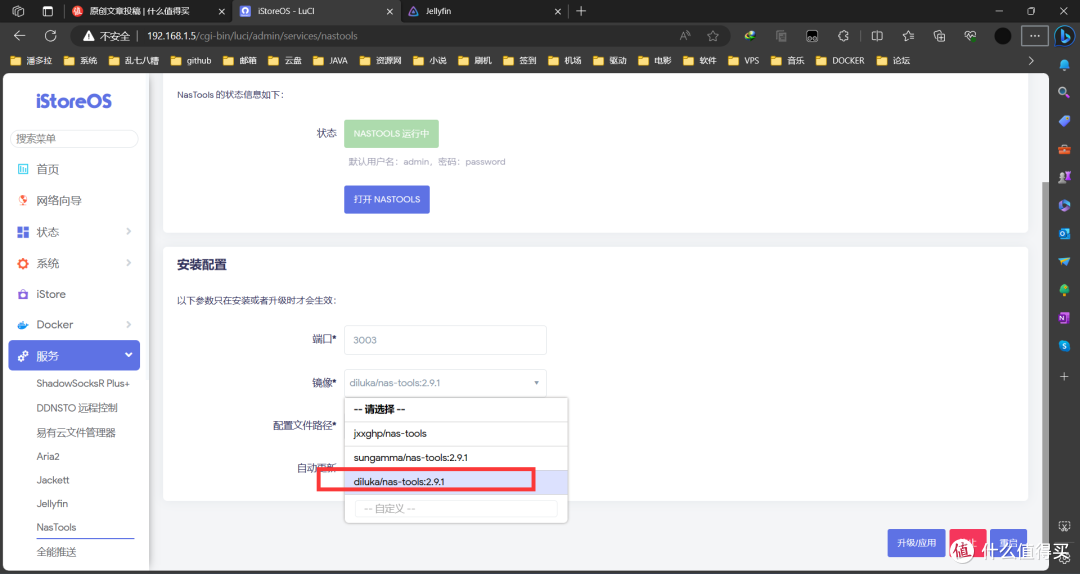Viewport: 1080px width, 574px height.
Task: Open browser extensions puzzle icon
Action: [843, 36]
